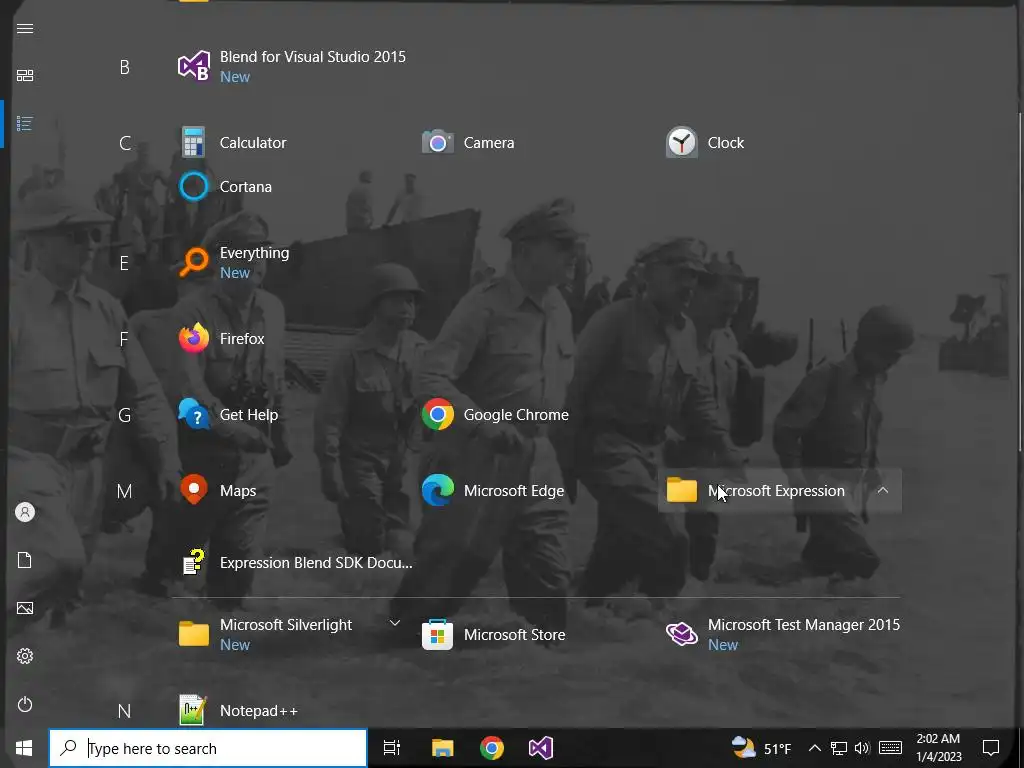This screenshot has height=768, width=1024.
Task: Click the letter E section header
Action: [124, 263]
